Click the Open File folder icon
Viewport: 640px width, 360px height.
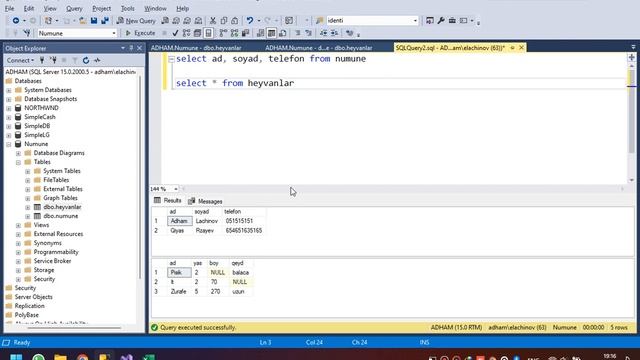tap(82, 20)
